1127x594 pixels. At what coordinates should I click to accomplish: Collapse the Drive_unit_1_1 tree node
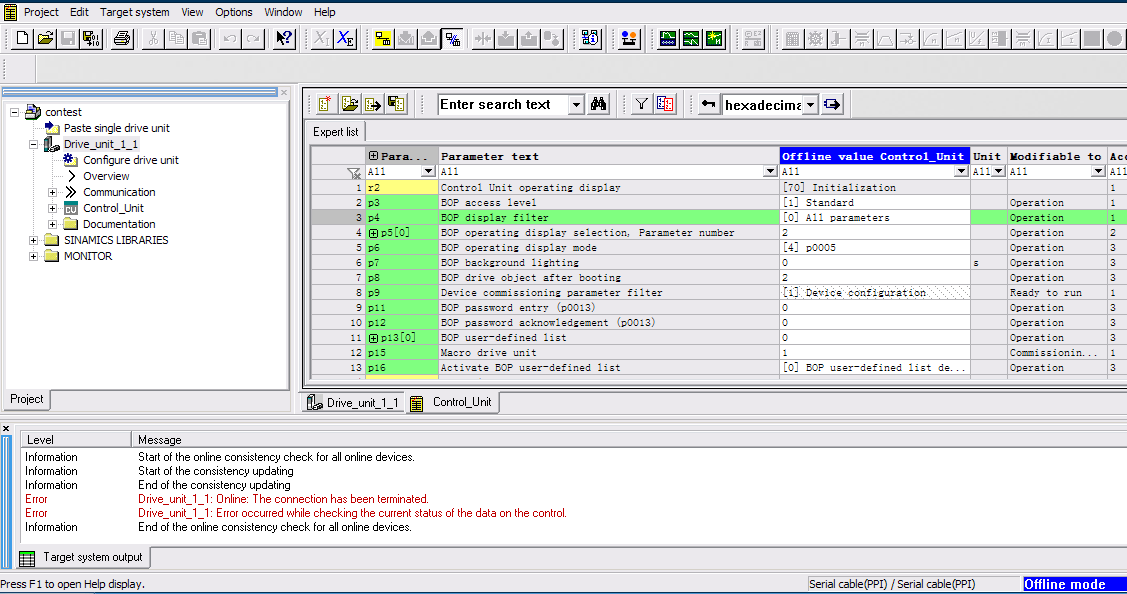[x=33, y=145]
